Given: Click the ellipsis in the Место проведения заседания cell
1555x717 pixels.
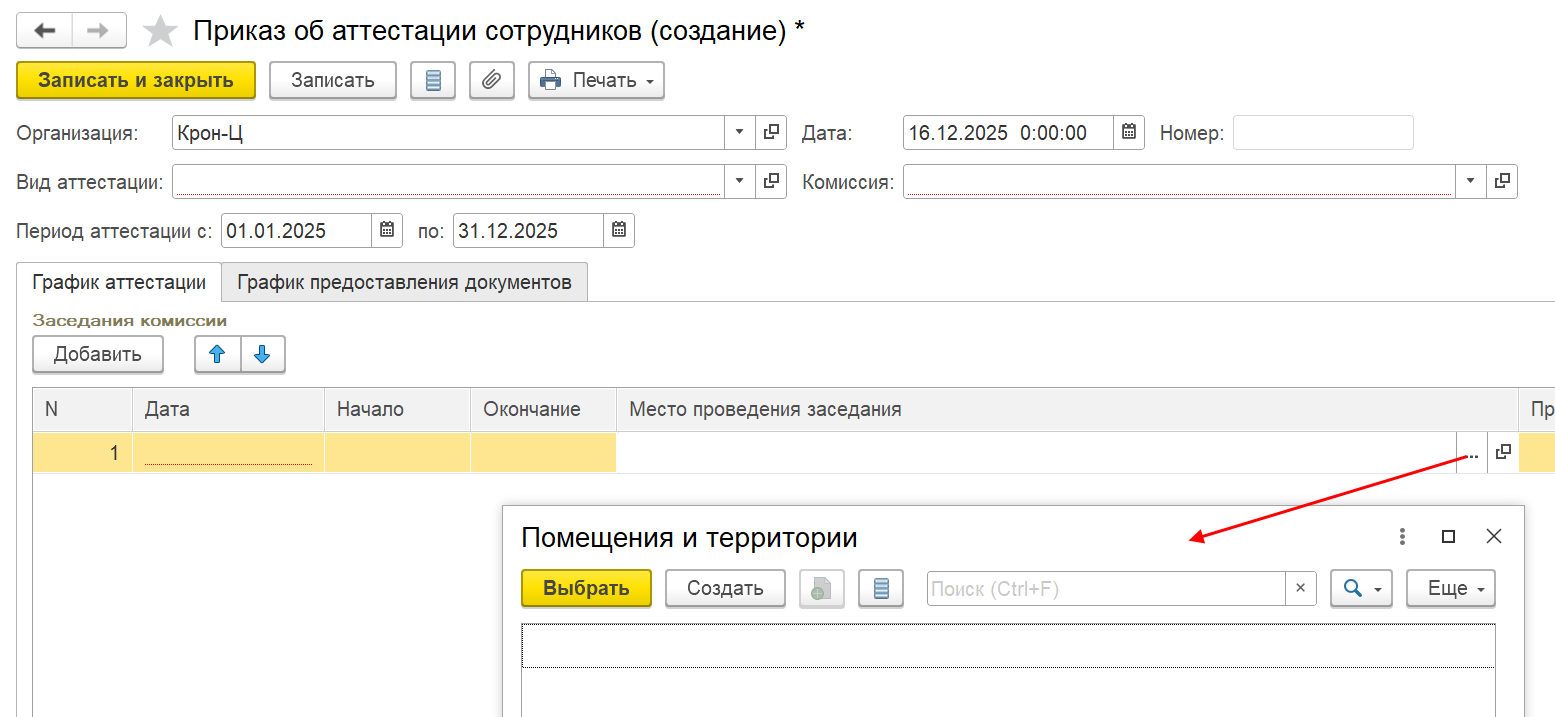Looking at the screenshot, I should [x=1472, y=453].
